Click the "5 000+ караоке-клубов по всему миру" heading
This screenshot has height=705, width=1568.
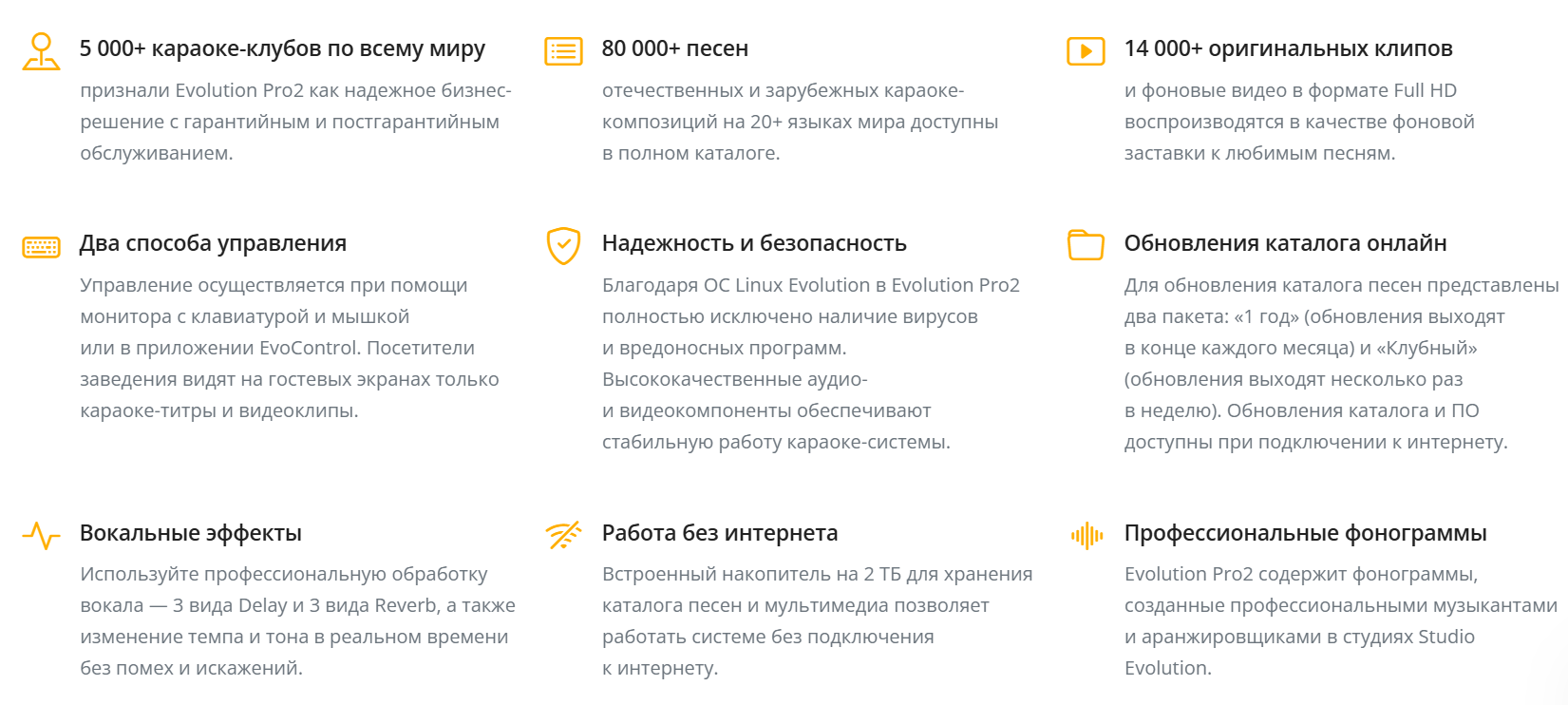[x=282, y=48]
